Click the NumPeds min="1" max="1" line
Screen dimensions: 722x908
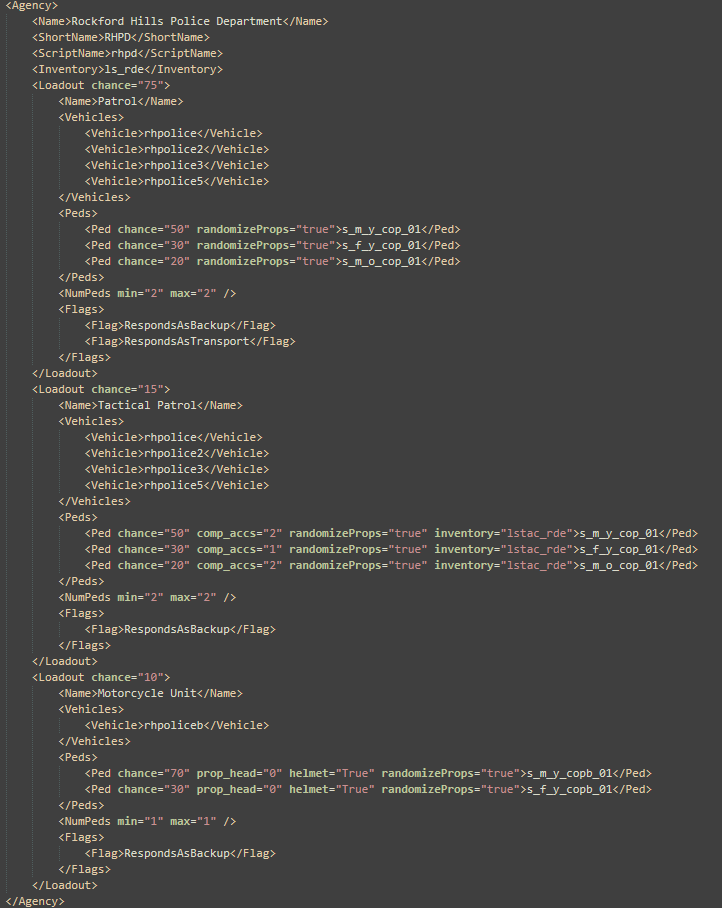147,821
